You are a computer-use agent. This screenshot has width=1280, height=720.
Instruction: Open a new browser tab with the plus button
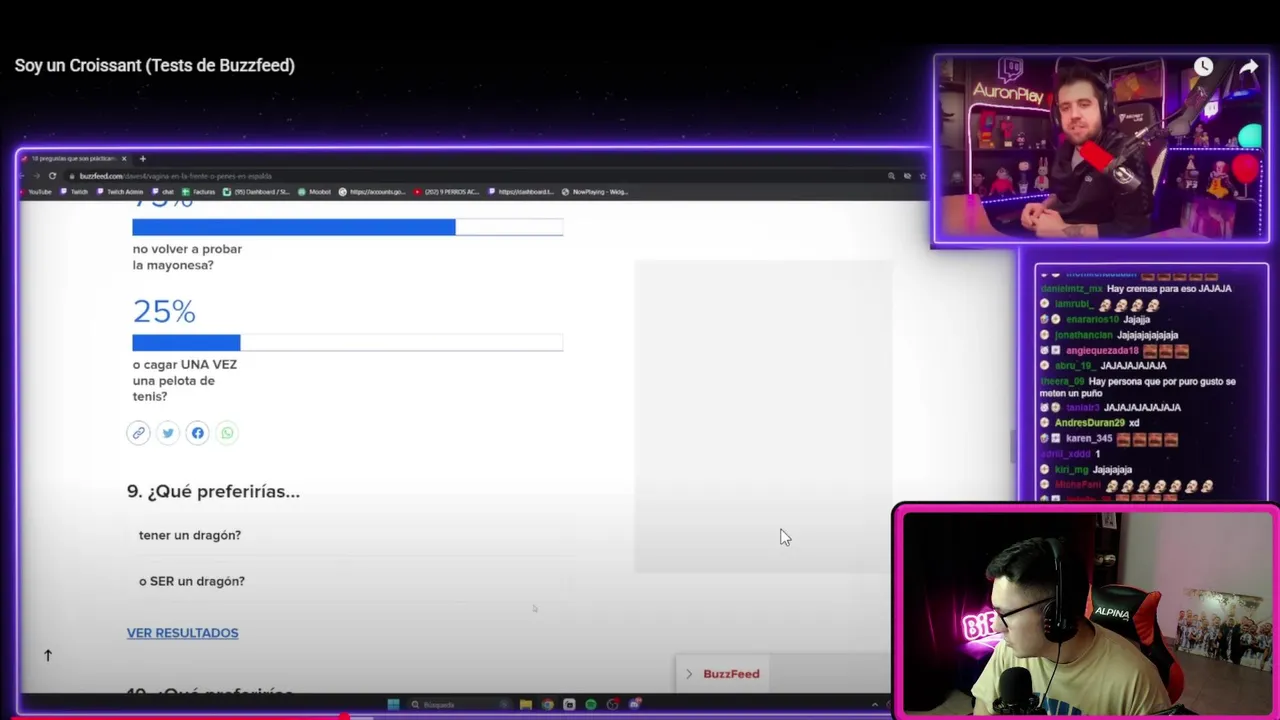click(x=142, y=159)
